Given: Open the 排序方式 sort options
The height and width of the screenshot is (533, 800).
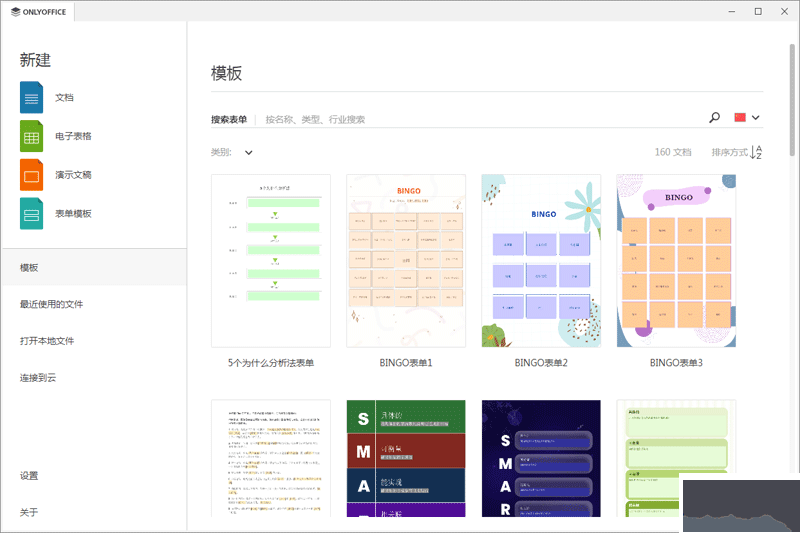Looking at the screenshot, I should [729, 153].
